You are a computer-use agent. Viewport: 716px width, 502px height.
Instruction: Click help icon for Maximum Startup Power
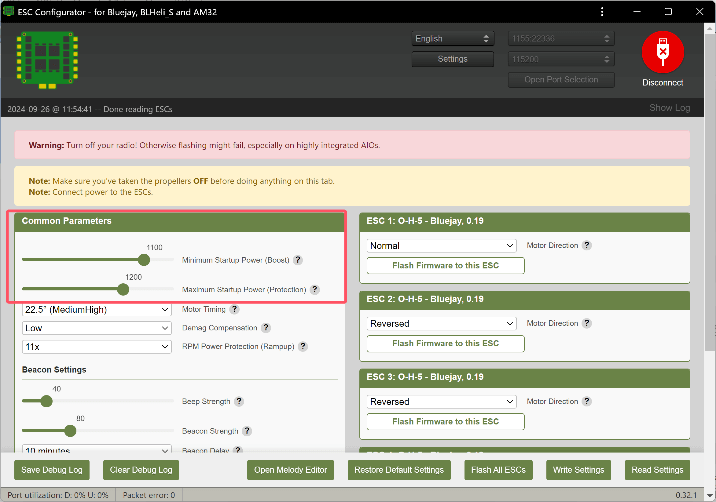tap(315, 290)
